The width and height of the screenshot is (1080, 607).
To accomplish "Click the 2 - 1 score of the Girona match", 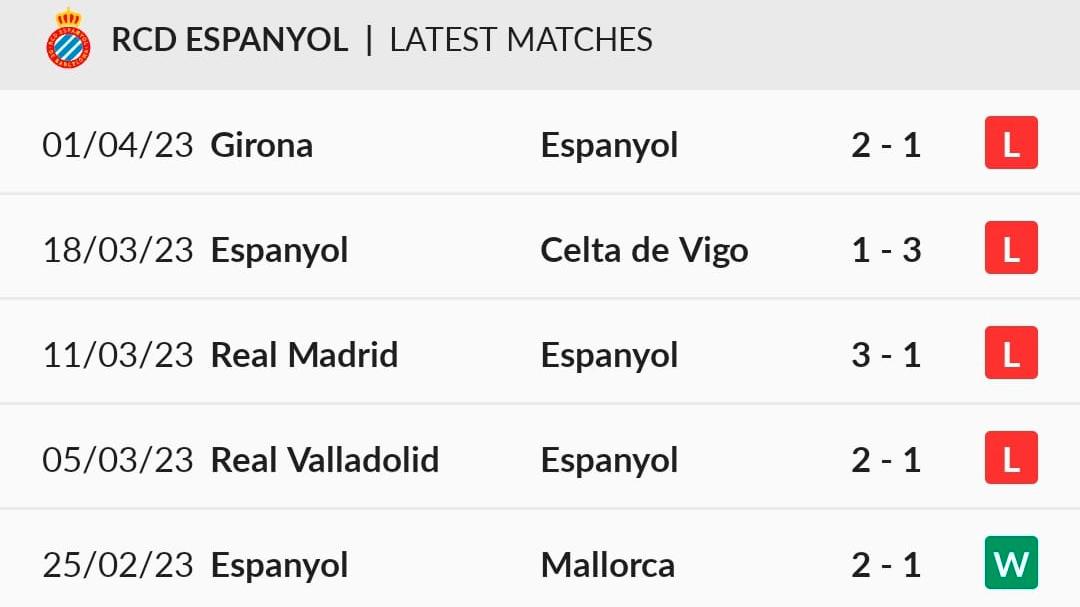I will [886, 145].
